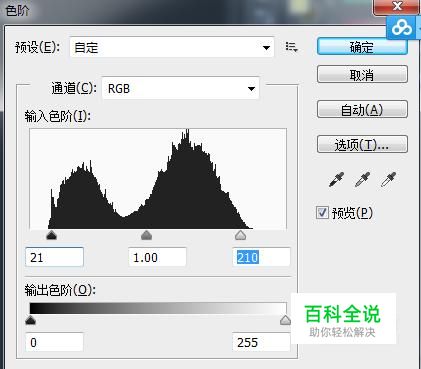Click the 取消 button
The width and height of the screenshot is (421, 369).
click(362, 74)
